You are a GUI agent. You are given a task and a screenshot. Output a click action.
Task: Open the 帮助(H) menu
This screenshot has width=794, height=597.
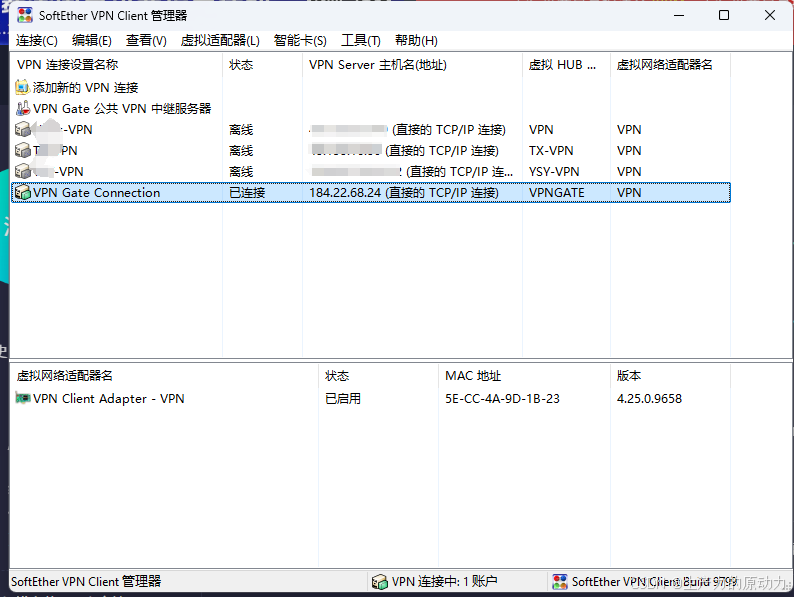pyautogui.click(x=416, y=41)
